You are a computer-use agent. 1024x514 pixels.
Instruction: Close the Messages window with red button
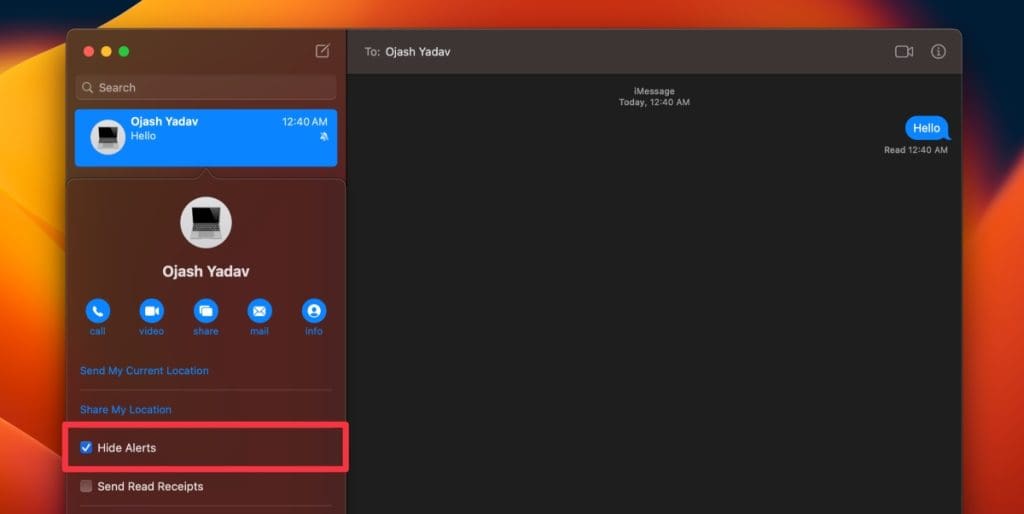[x=89, y=52]
